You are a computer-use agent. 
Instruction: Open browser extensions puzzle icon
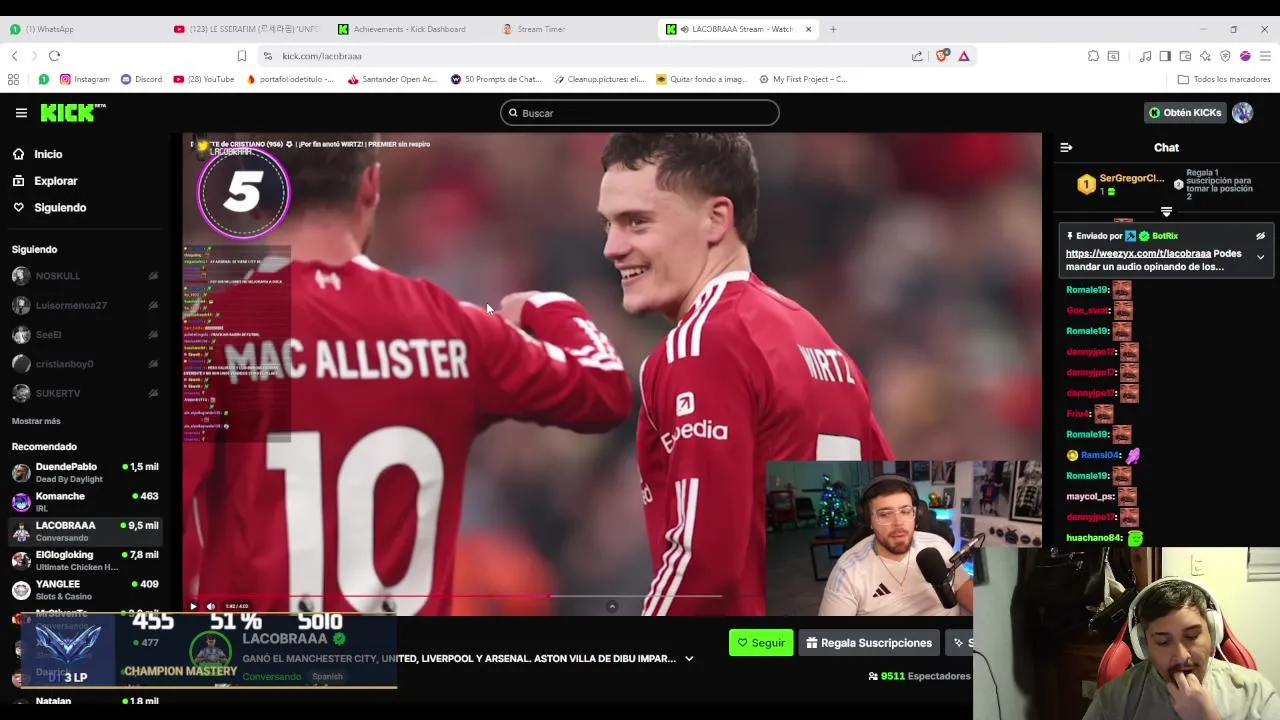click(1093, 56)
